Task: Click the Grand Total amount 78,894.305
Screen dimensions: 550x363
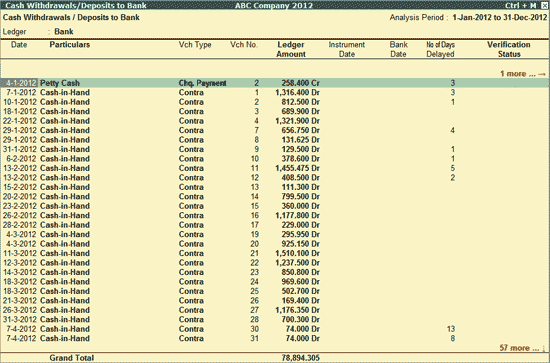Action: 301,358
